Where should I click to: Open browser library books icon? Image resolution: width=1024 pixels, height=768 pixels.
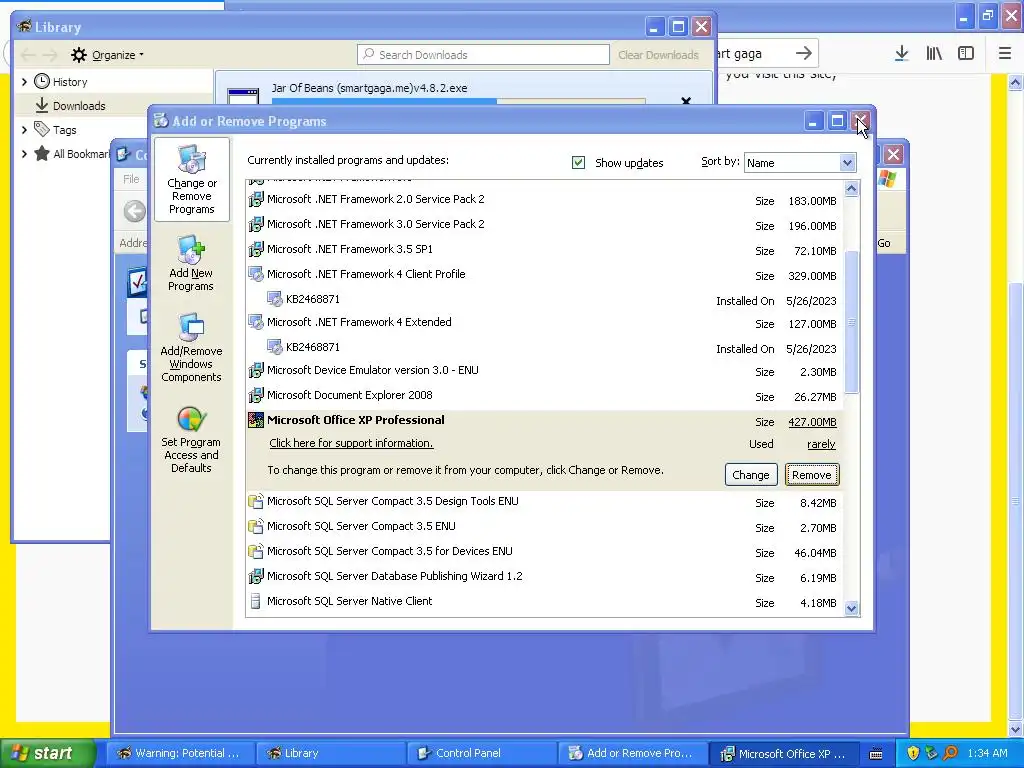pos(934,54)
